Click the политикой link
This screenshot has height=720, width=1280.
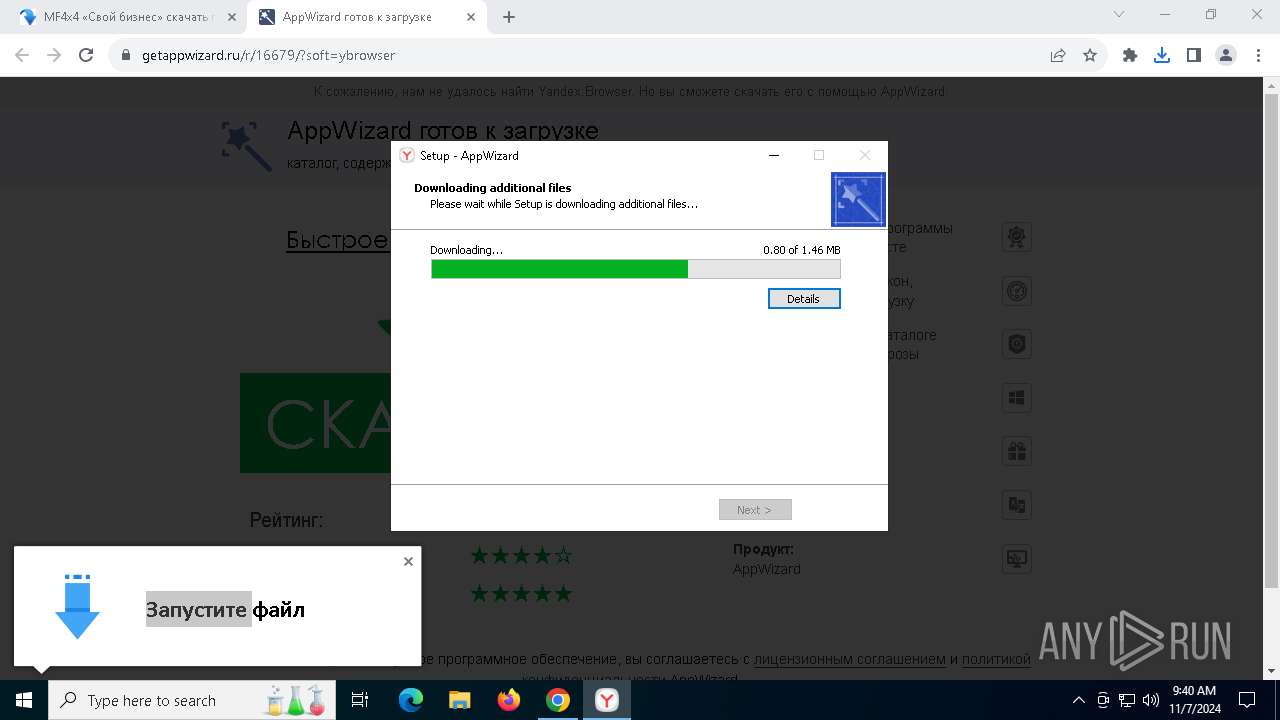click(x=996, y=659)
